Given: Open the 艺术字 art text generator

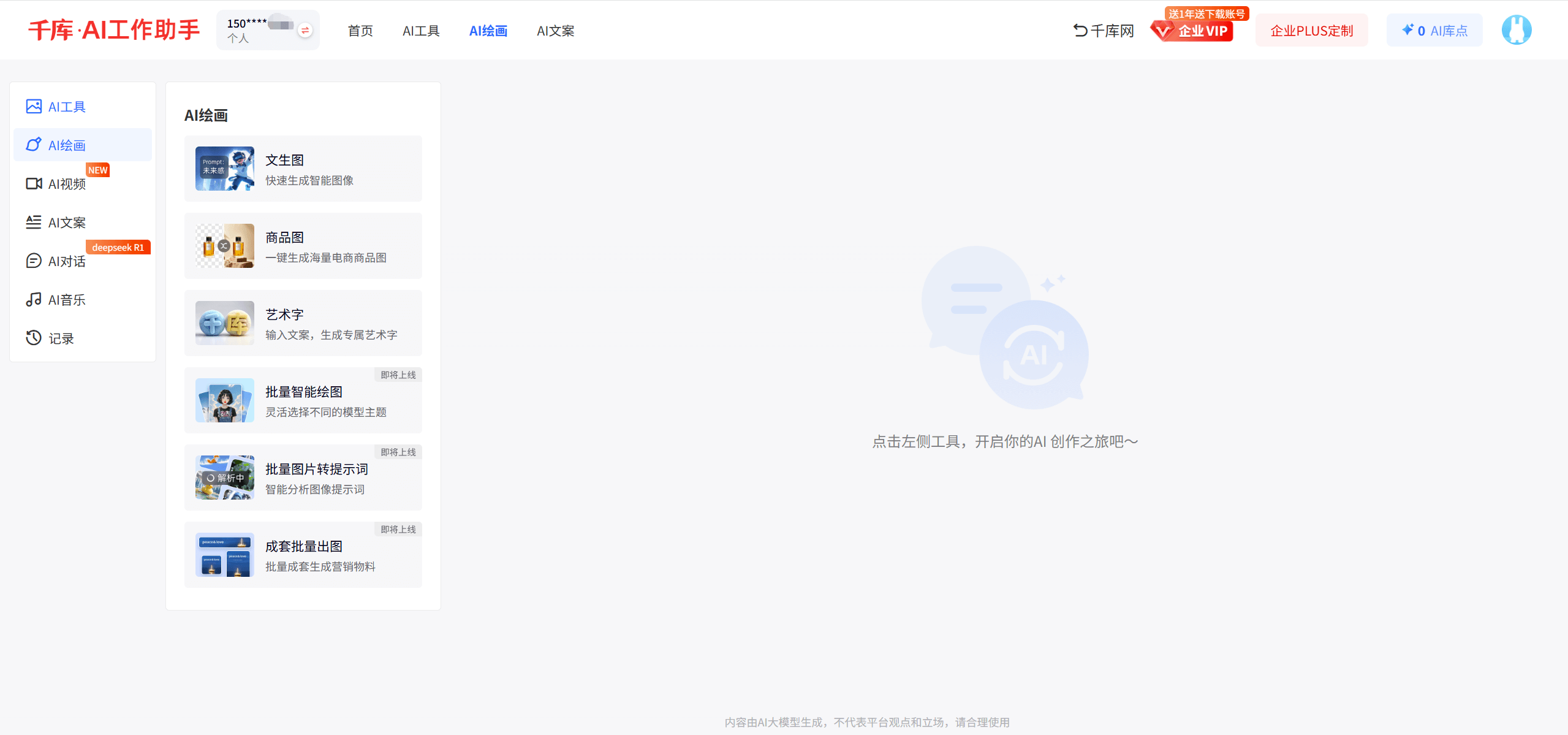Looking at the screenshot, I should 303,323.
